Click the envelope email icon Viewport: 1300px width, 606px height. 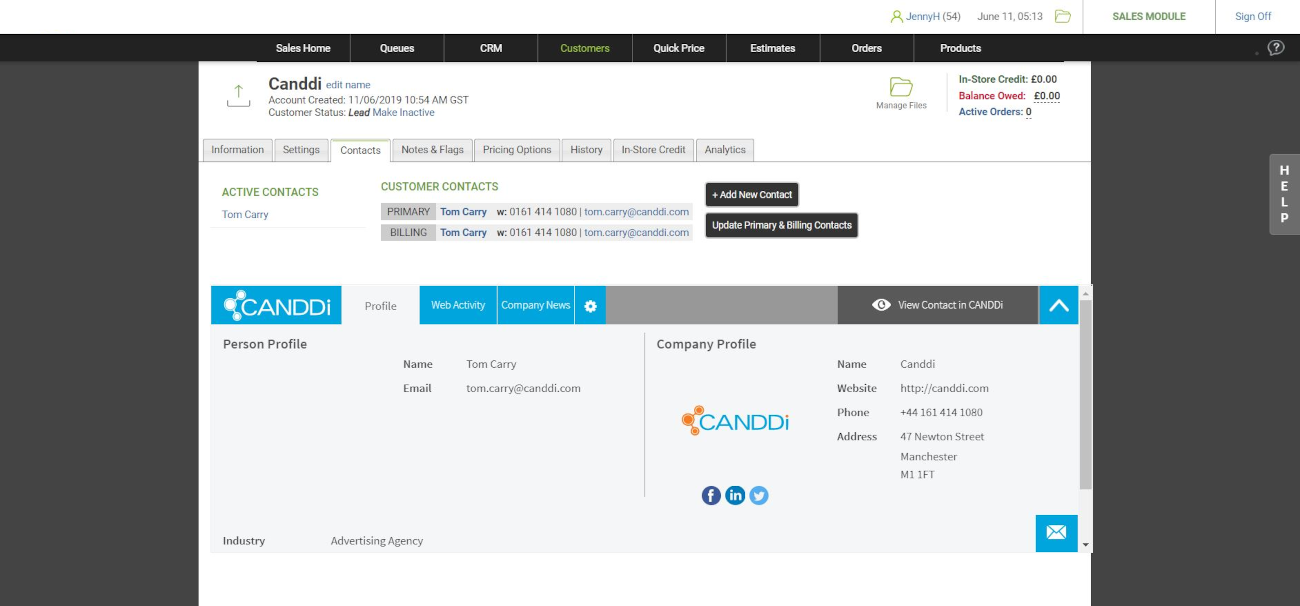(x=1056, y=532)
